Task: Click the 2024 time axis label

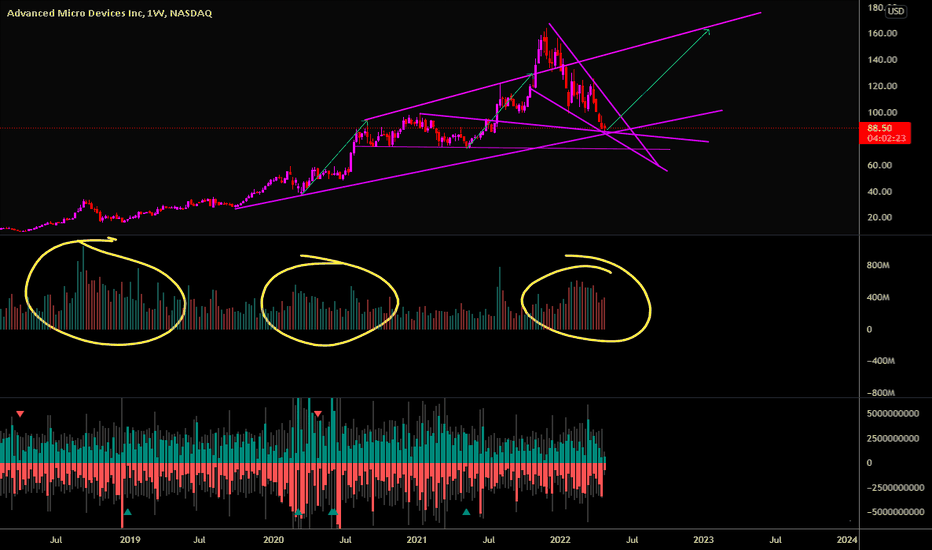Action: (x=846, y=540)
